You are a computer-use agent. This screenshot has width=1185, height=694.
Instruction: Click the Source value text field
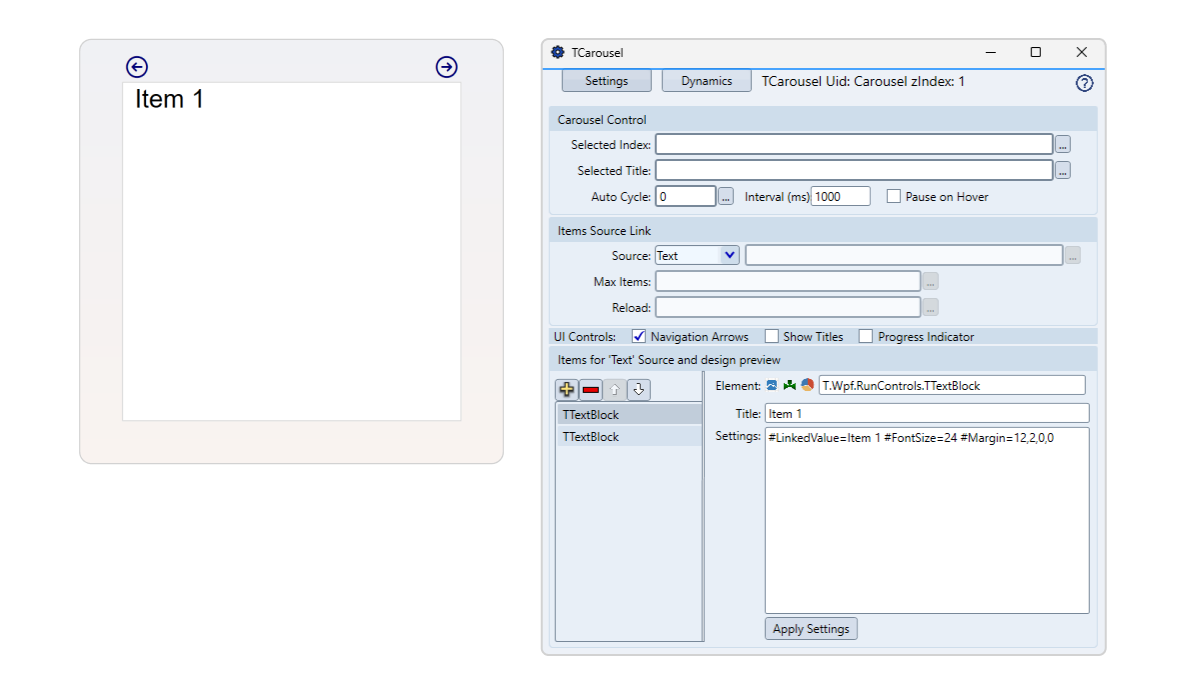pyautogui.click(x=904, y=256)
